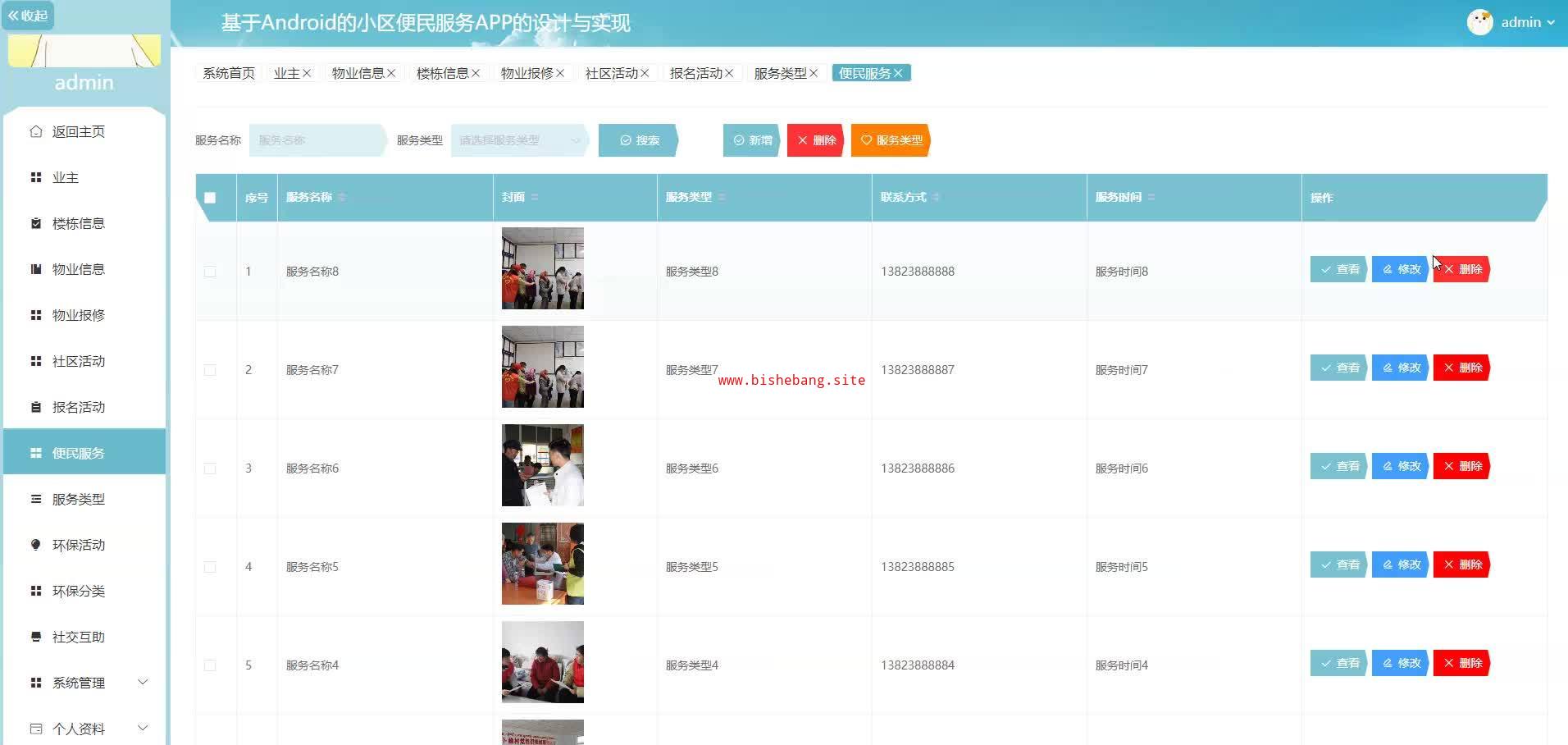Click the admin avatar in the header
The width and height of the screenshot is (1568, 745).
coord(1480,22)
